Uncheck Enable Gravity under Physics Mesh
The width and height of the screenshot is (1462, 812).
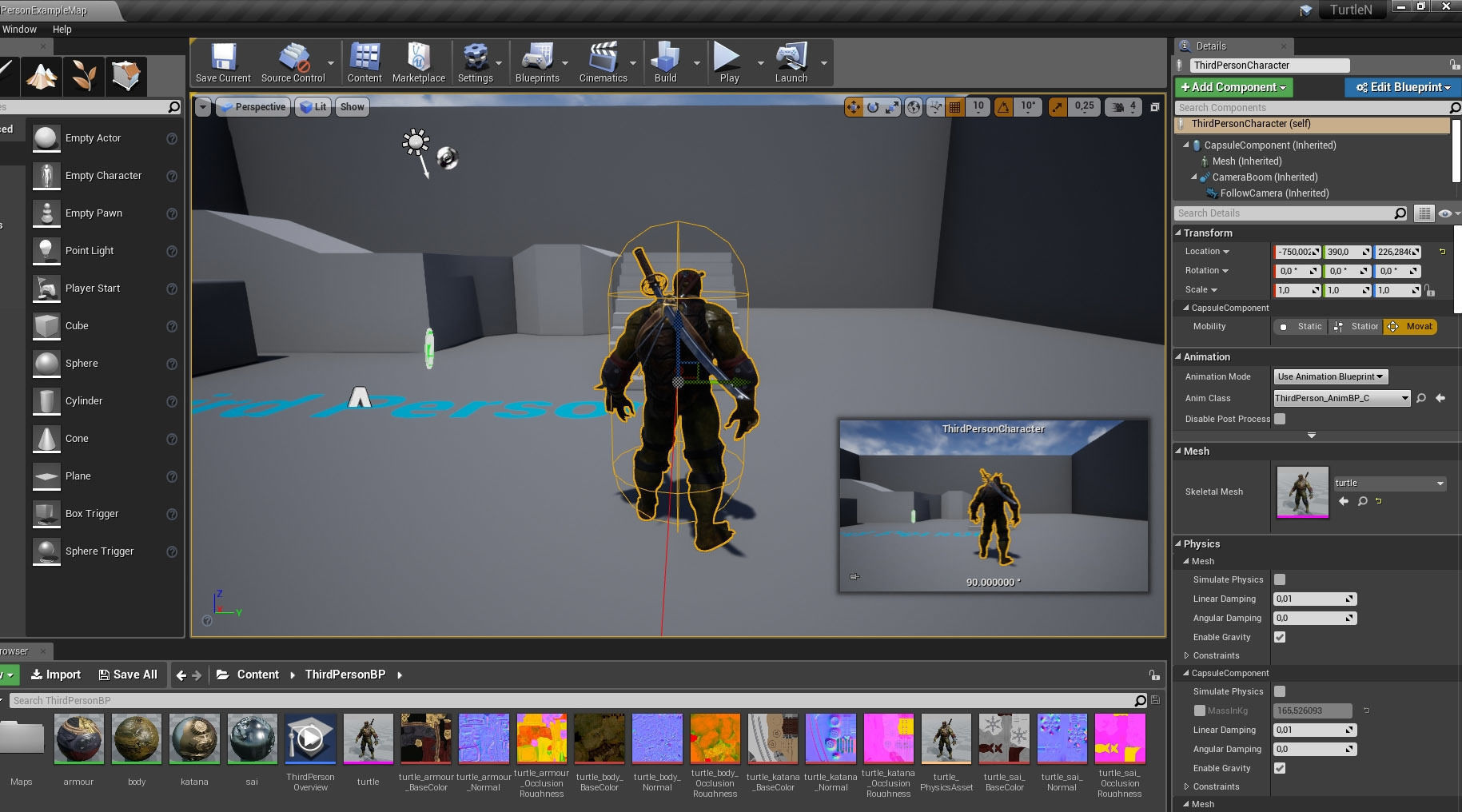pos(1280,637)
